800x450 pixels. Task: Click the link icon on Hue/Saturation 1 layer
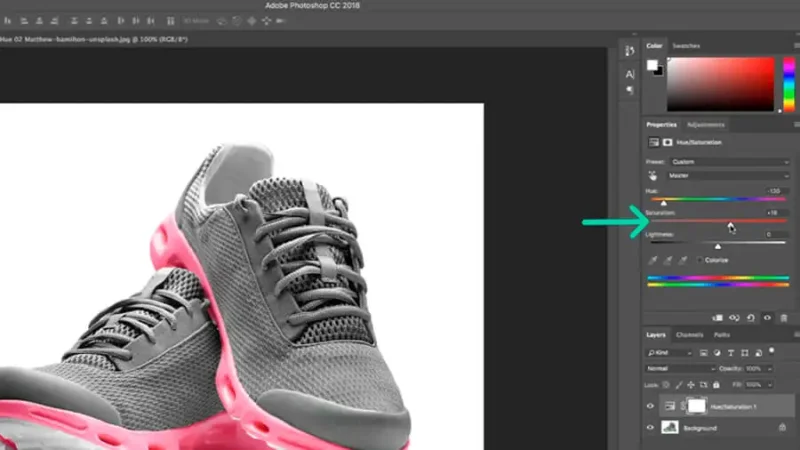pyautogui.click(x=683, y=406)
